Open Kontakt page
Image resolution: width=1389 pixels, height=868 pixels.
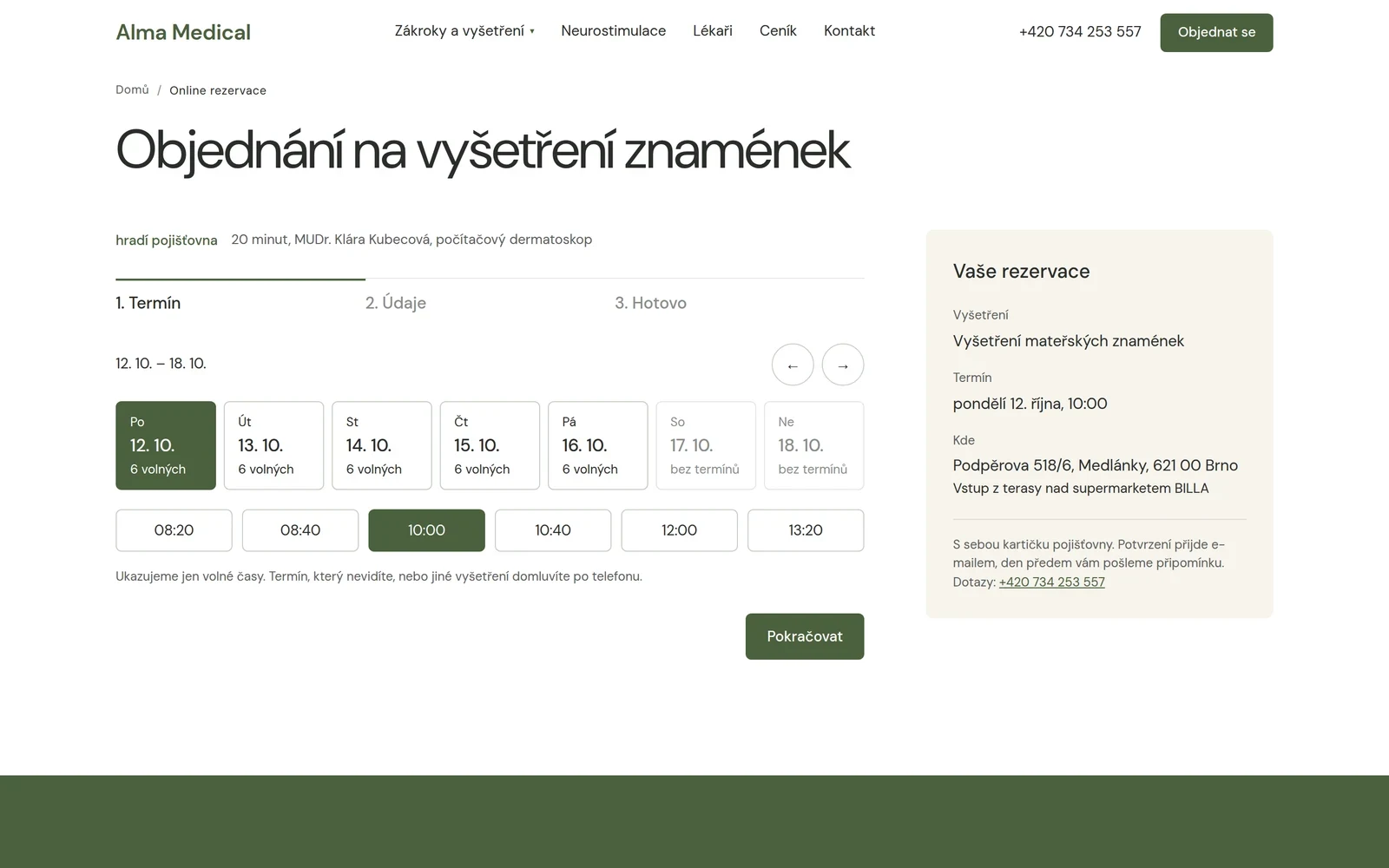point(849,31)
